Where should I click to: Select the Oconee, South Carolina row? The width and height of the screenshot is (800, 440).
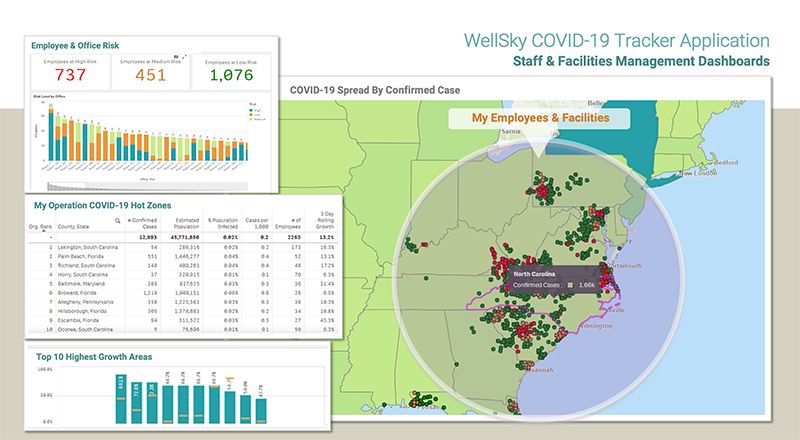182,329
